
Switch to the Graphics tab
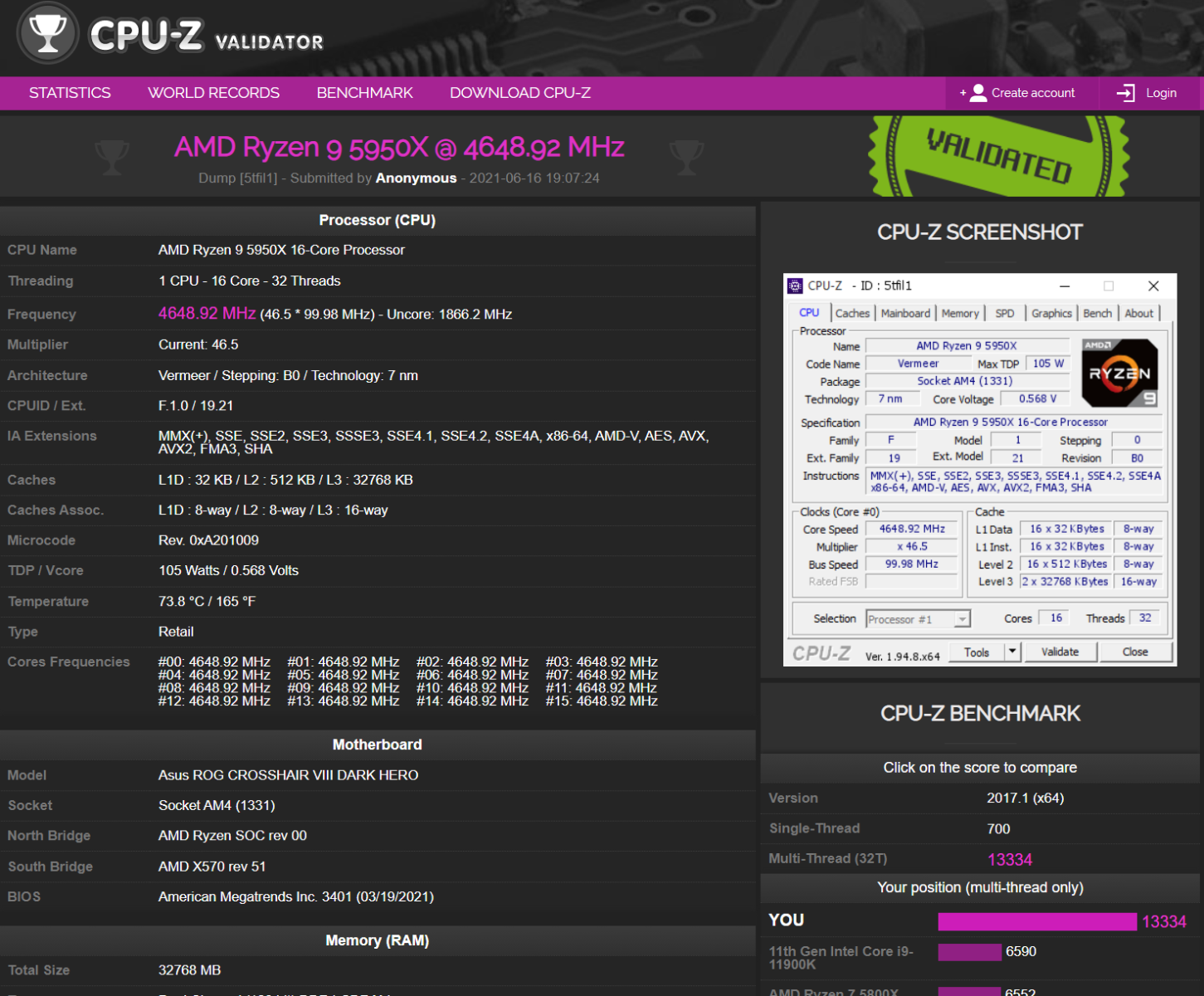pos(1051,313)
